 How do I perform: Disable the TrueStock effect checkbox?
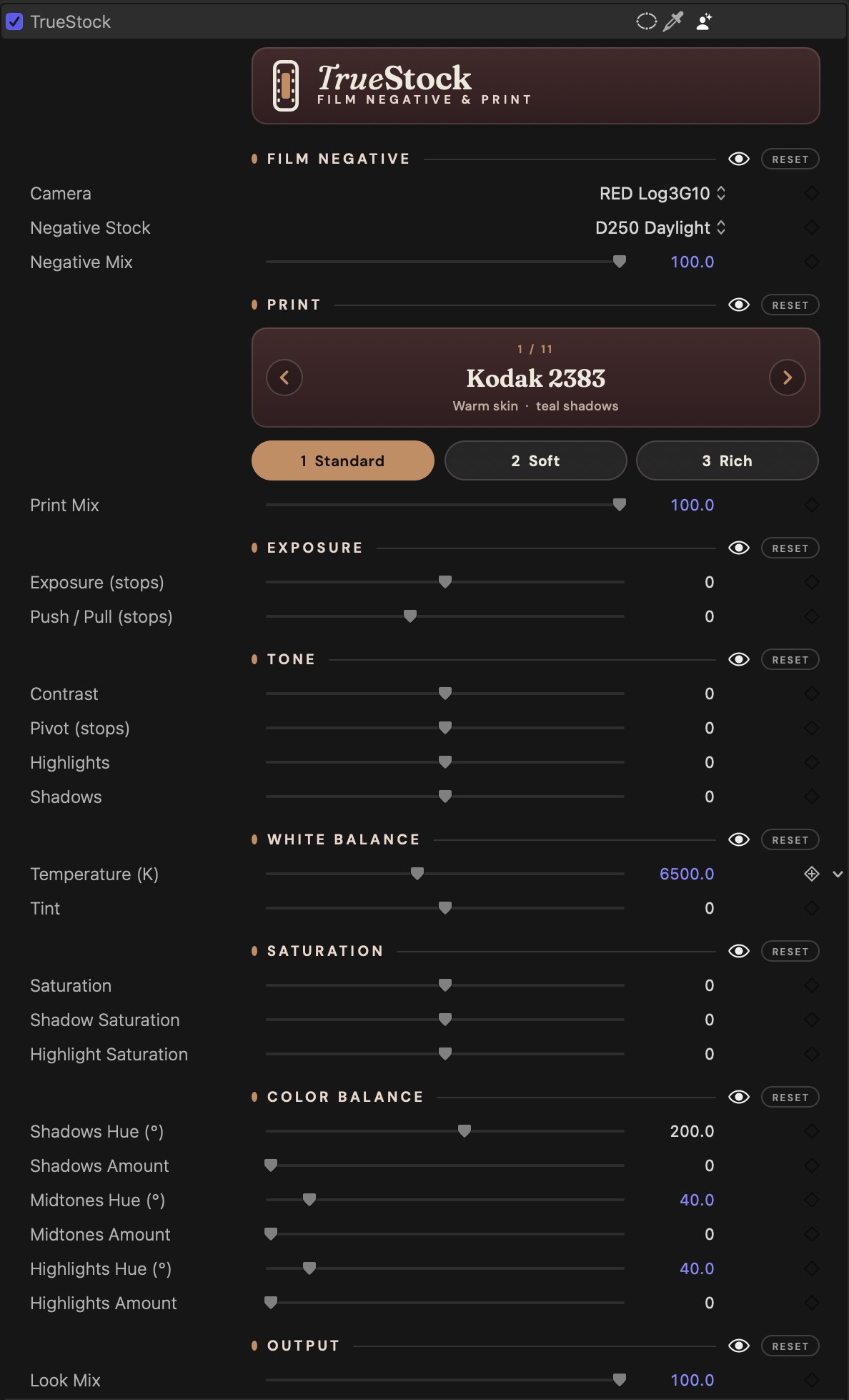tap(14, 21)
